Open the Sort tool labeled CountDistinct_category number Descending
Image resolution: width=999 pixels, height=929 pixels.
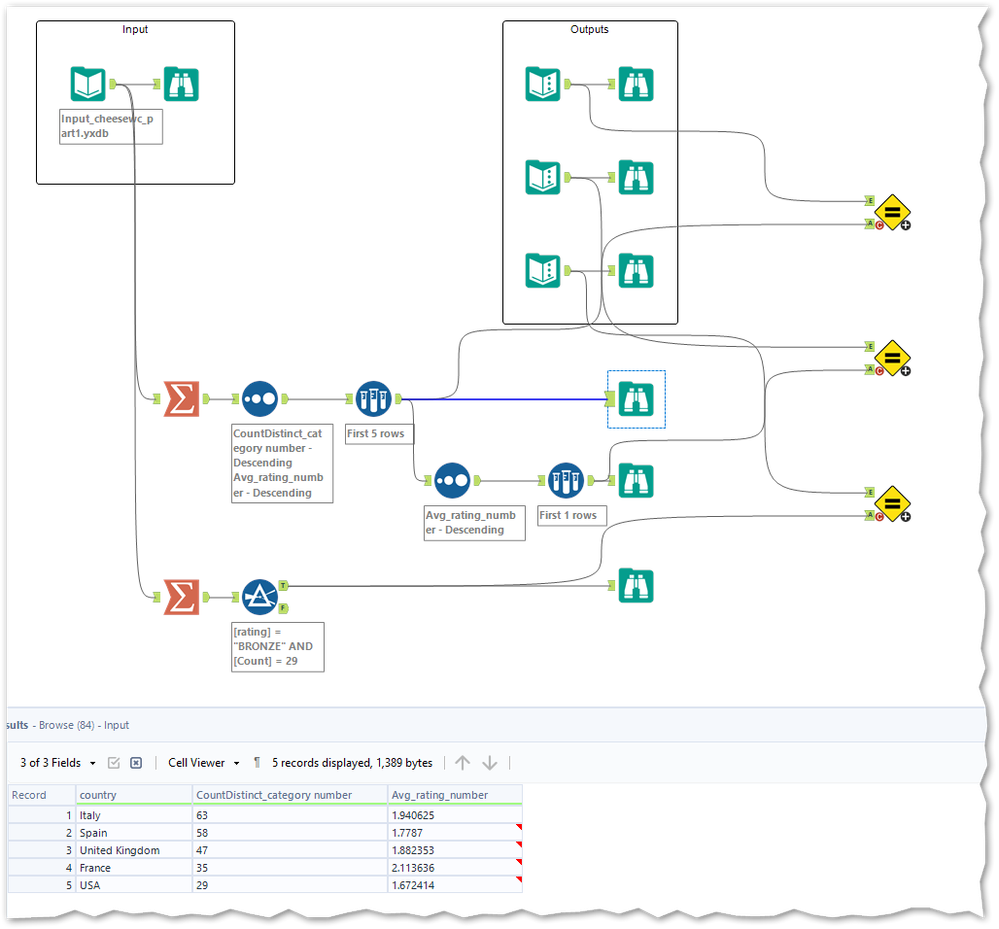click(259, 398)
